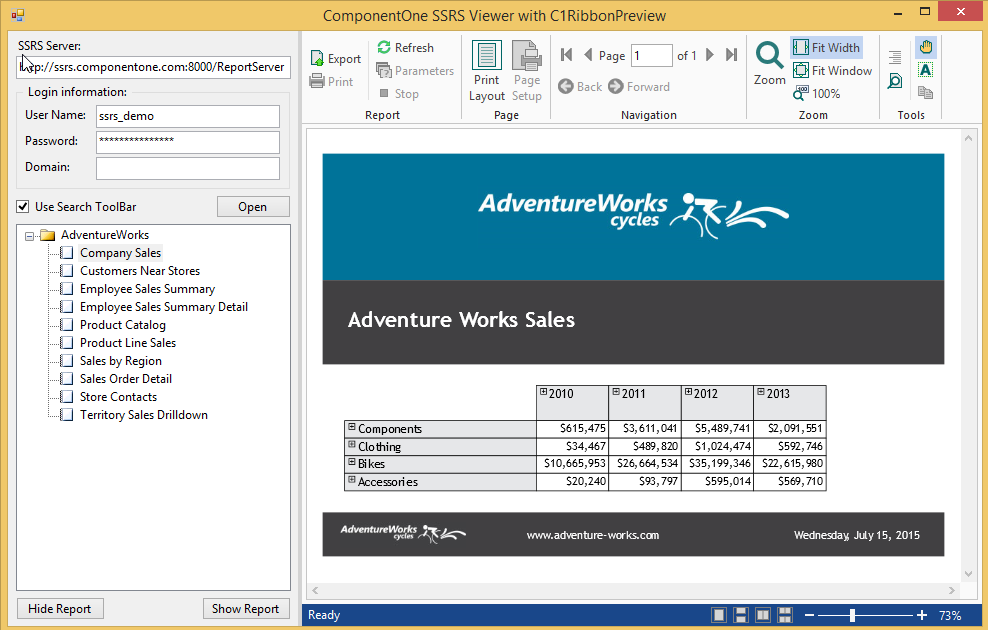Select the Sales Order Detail report
The height and width of the screenshot is (630, 988).
coord(126,379)
